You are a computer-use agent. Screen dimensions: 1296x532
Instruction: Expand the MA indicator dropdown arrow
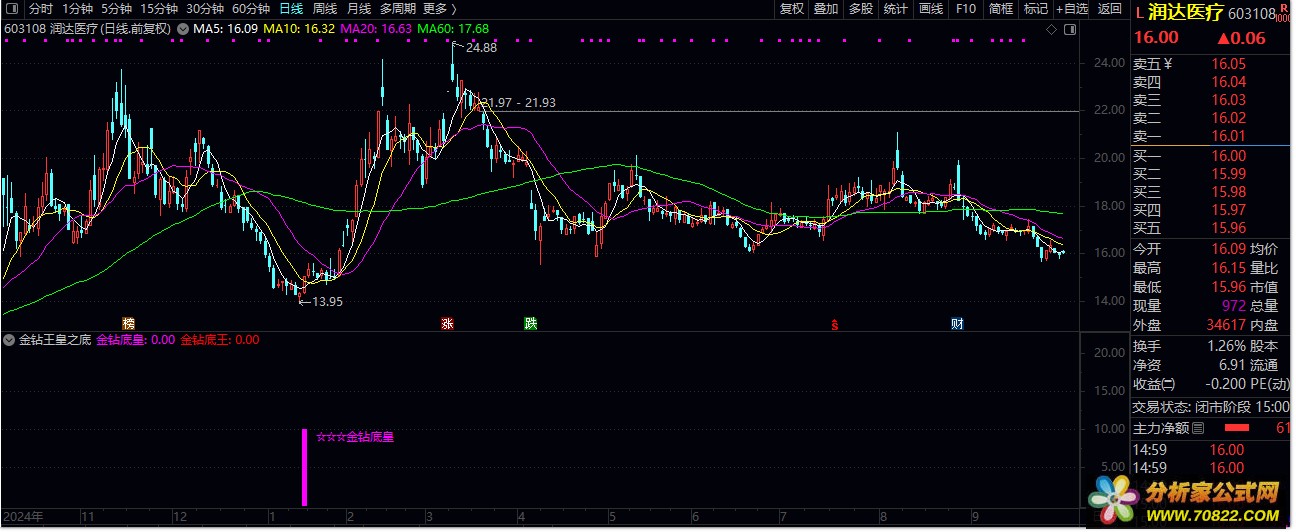coord(181,30)
